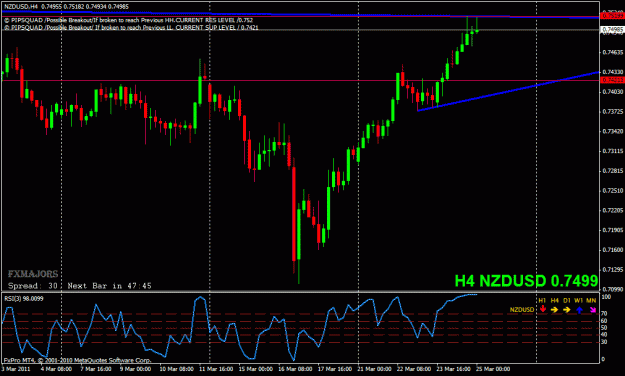Click the 25 Mar 00:00 time label
625x376 pixels.
(x=493, y=369)
